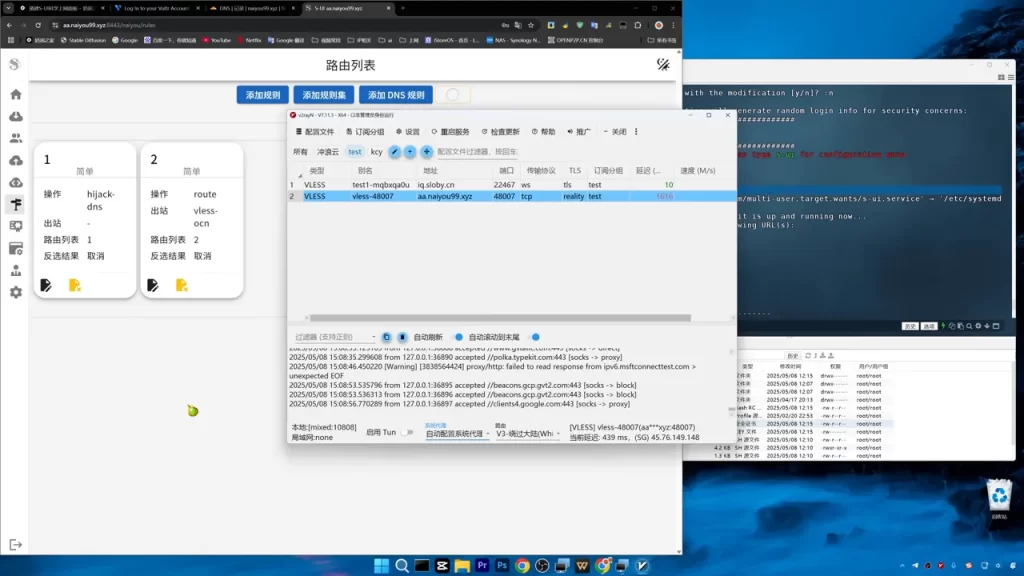Click 重启服务 restart service
Image resolution: width=1024 pixels, height=576 pixels.
pyautogui.click(x=451, y=132)
